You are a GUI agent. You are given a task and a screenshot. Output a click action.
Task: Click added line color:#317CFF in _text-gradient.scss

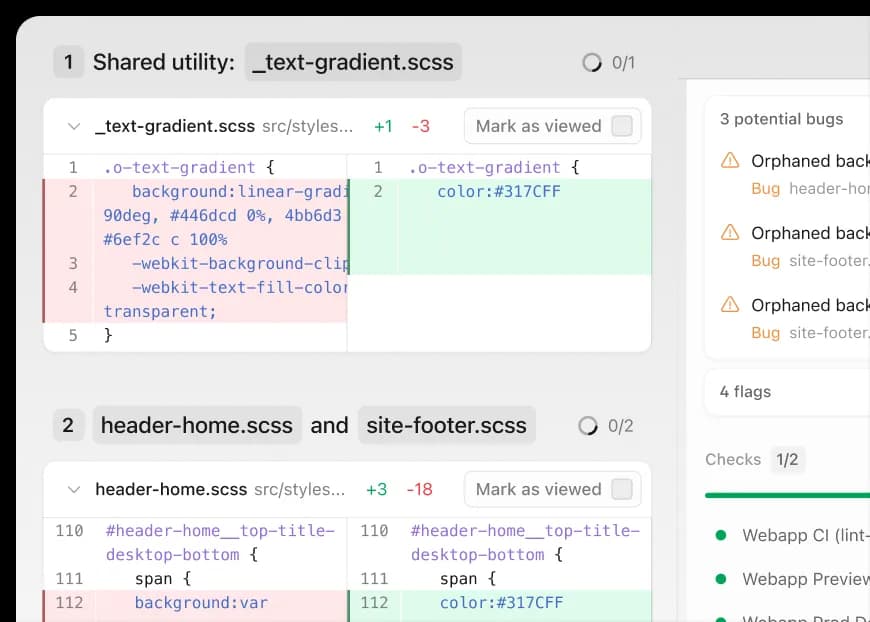[x=499, y=191]
